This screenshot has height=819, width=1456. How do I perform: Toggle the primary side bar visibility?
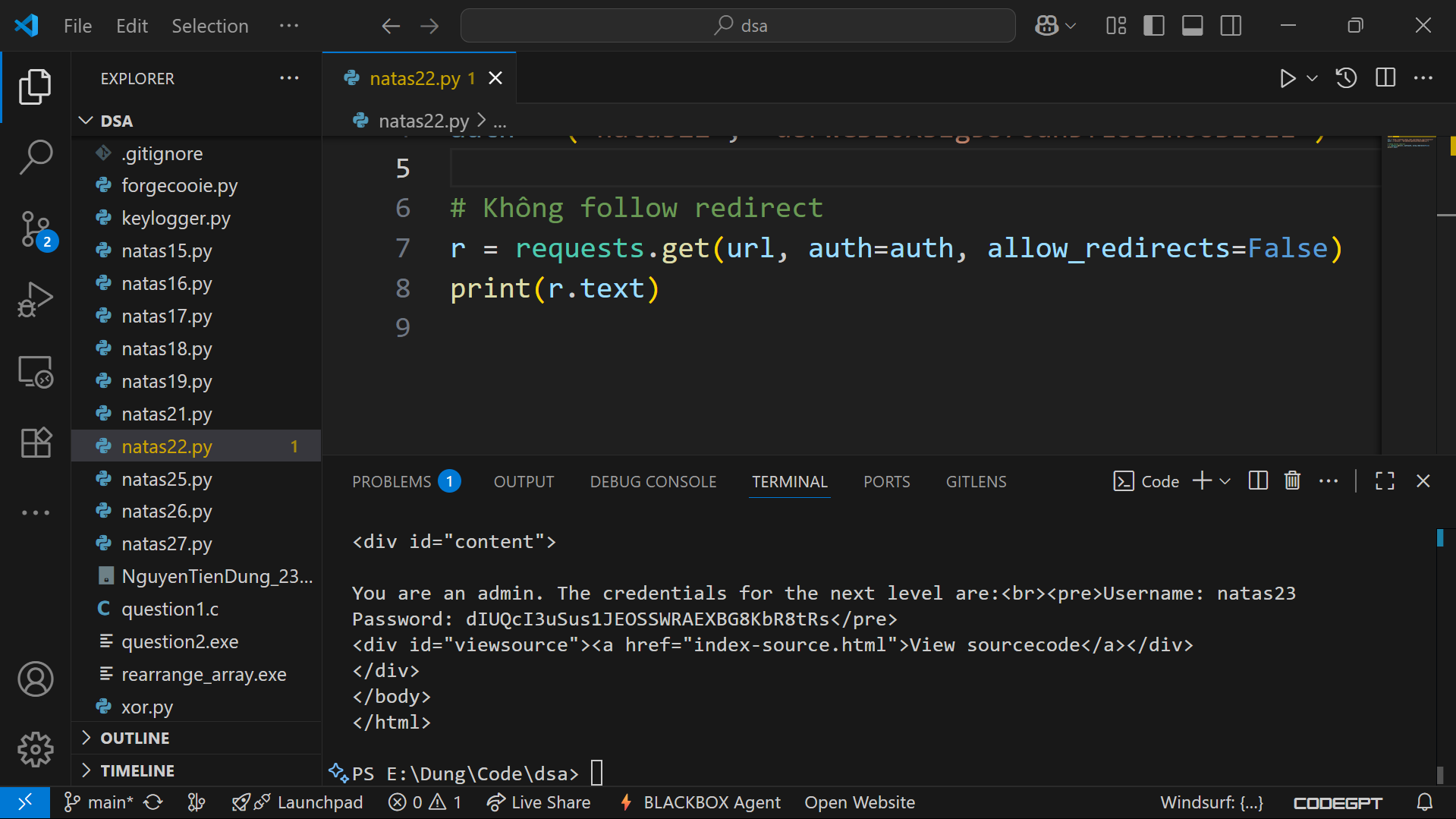click(1153, 26)
